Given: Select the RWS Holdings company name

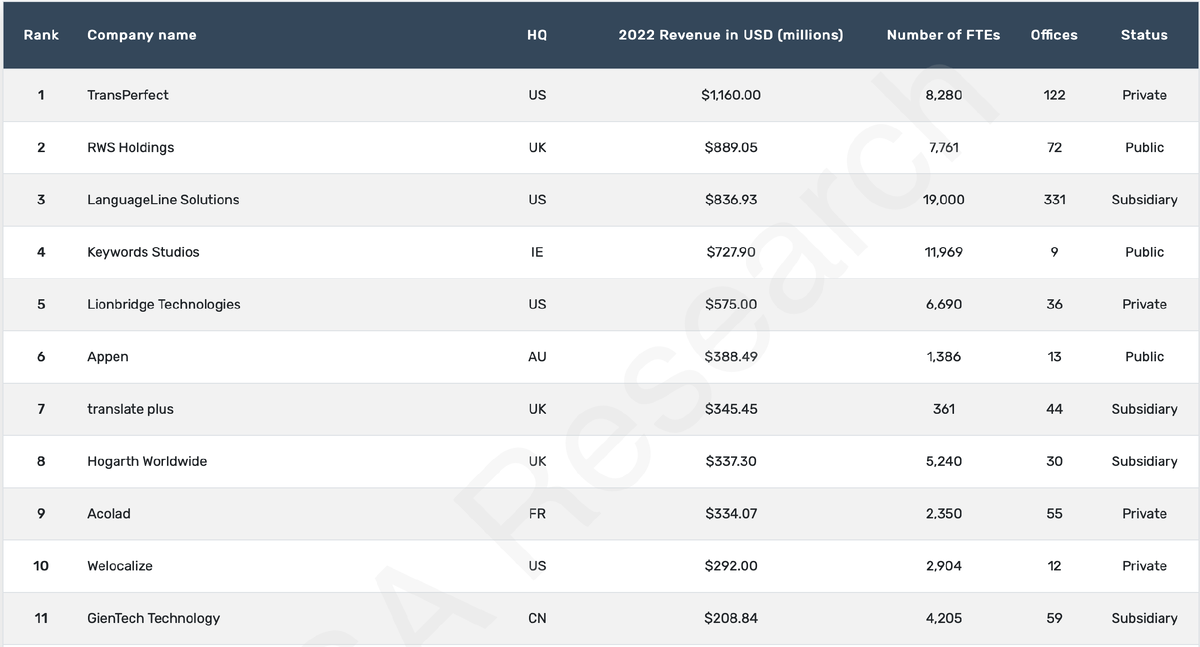Looking at the screenshot, I should [x=131, y=147].
